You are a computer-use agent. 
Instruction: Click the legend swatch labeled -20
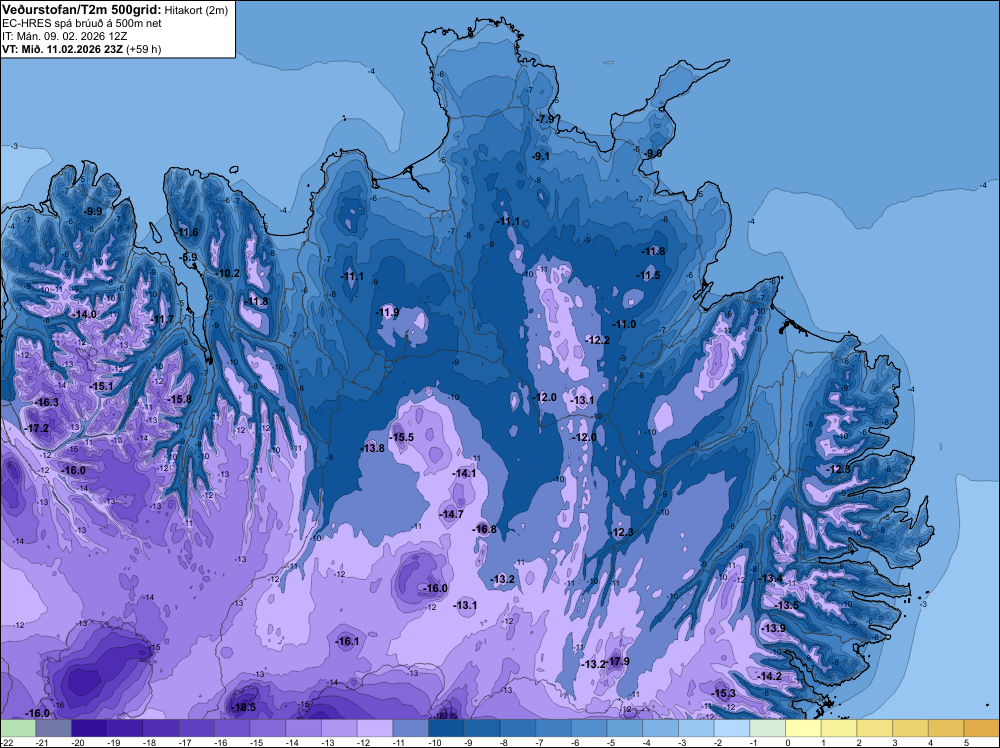[89, 728]
